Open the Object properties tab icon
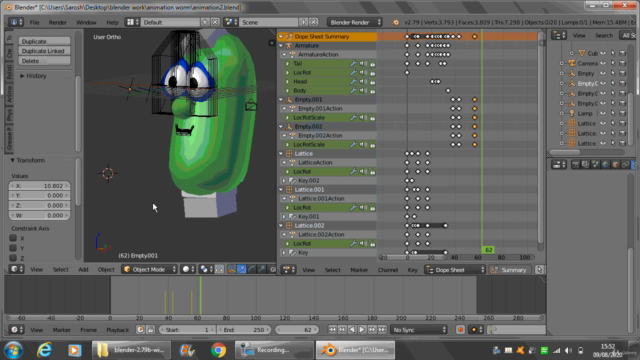 pos(616,164)
